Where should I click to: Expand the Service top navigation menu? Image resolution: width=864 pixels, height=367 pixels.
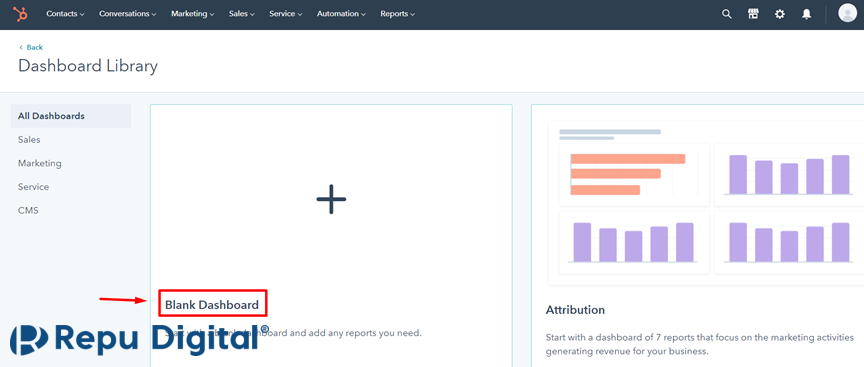[x=285, y=14]
